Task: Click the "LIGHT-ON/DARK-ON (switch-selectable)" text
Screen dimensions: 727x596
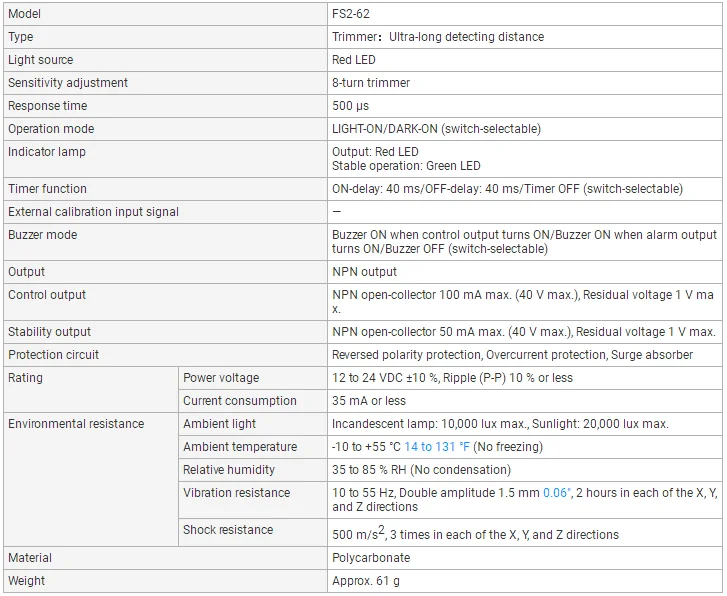Action: (436, 129)
